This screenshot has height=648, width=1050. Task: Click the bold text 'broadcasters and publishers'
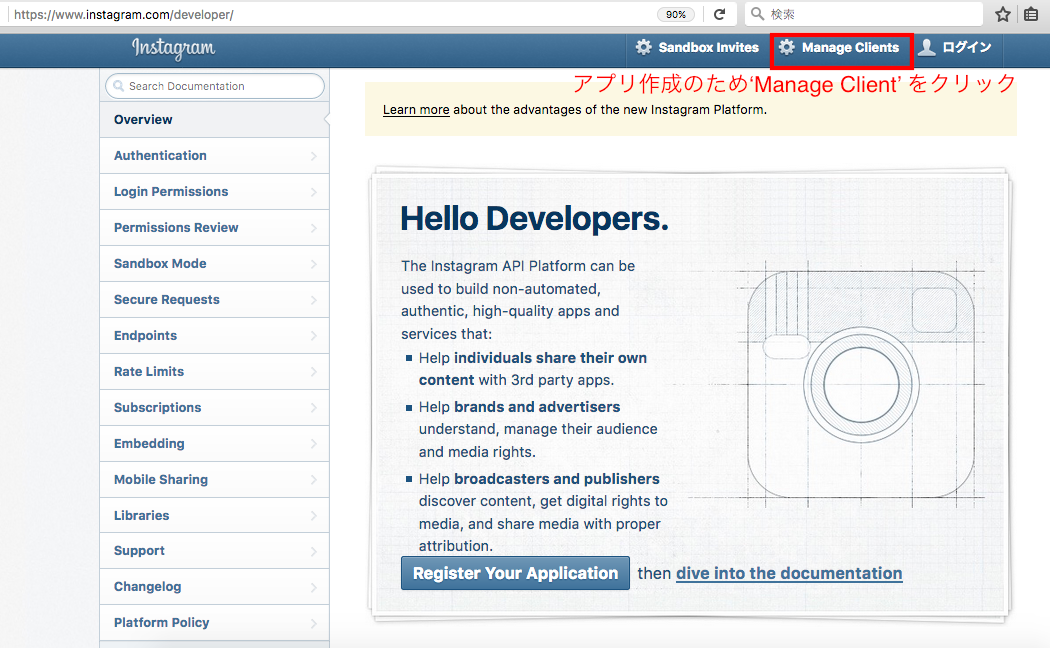(x=556, y=479)
